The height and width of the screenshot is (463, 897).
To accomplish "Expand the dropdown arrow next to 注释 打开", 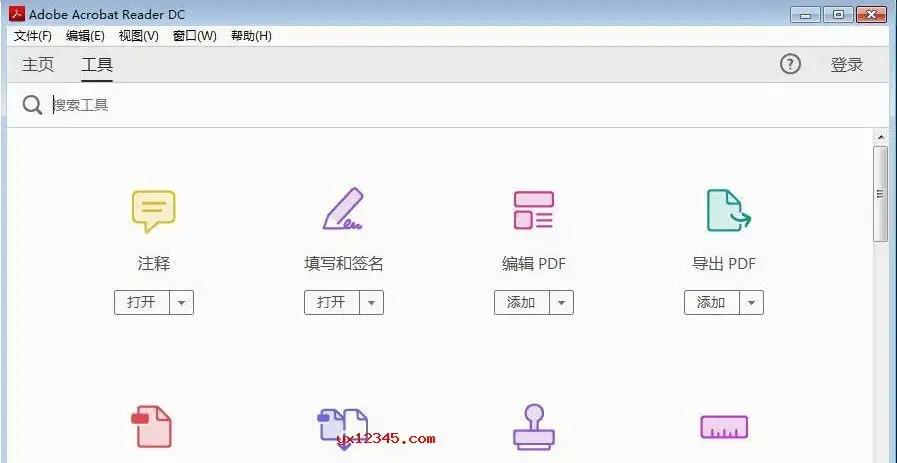I will tap(182, 302).
